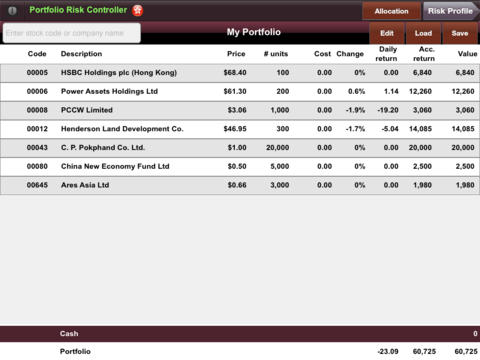Select China New Economy Fund Ltd row
Image resolution: width=480 pixels, height=360 pixels.
point(240,166)
